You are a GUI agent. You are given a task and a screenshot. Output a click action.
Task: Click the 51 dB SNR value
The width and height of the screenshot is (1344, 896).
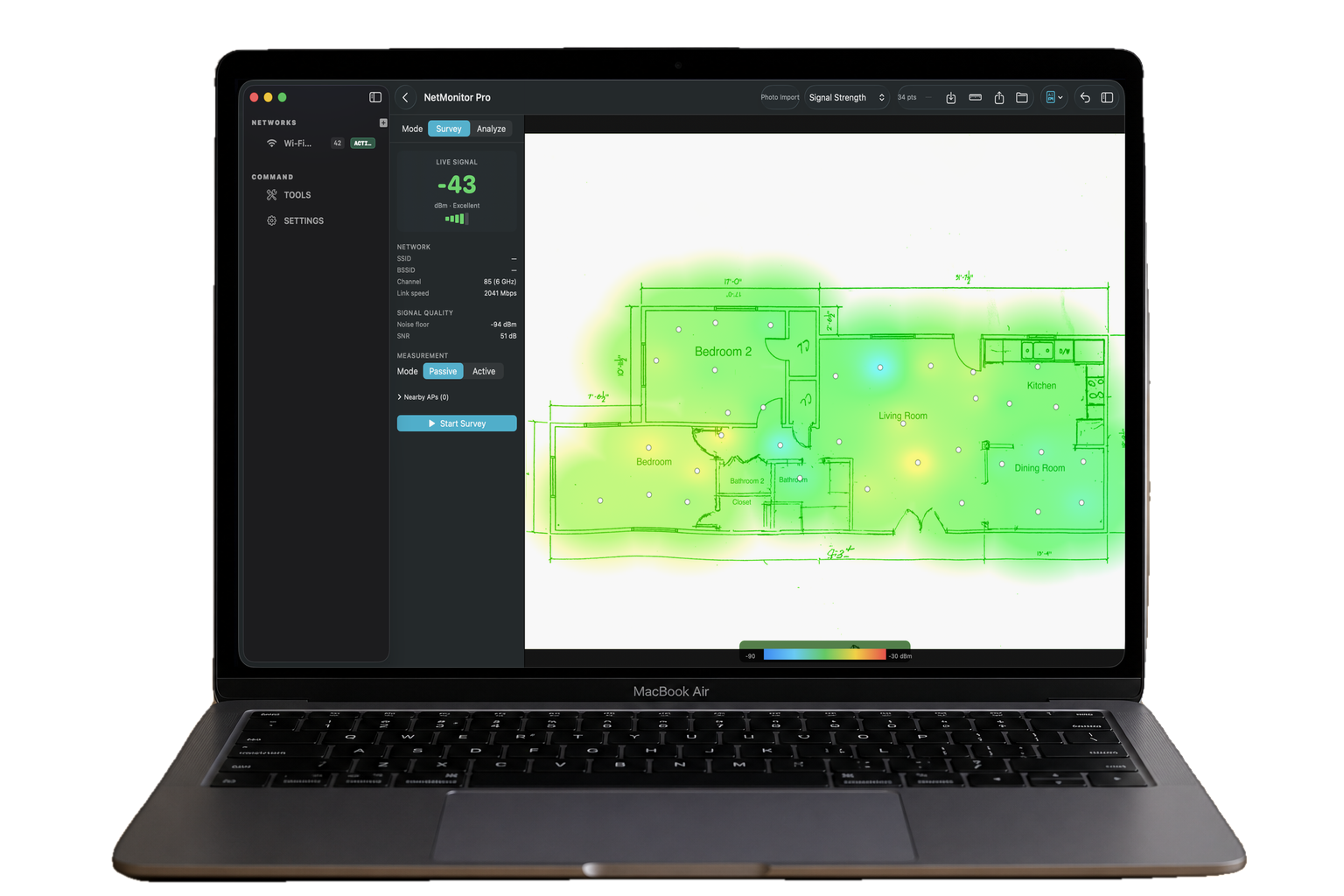(x=508, y=336)
